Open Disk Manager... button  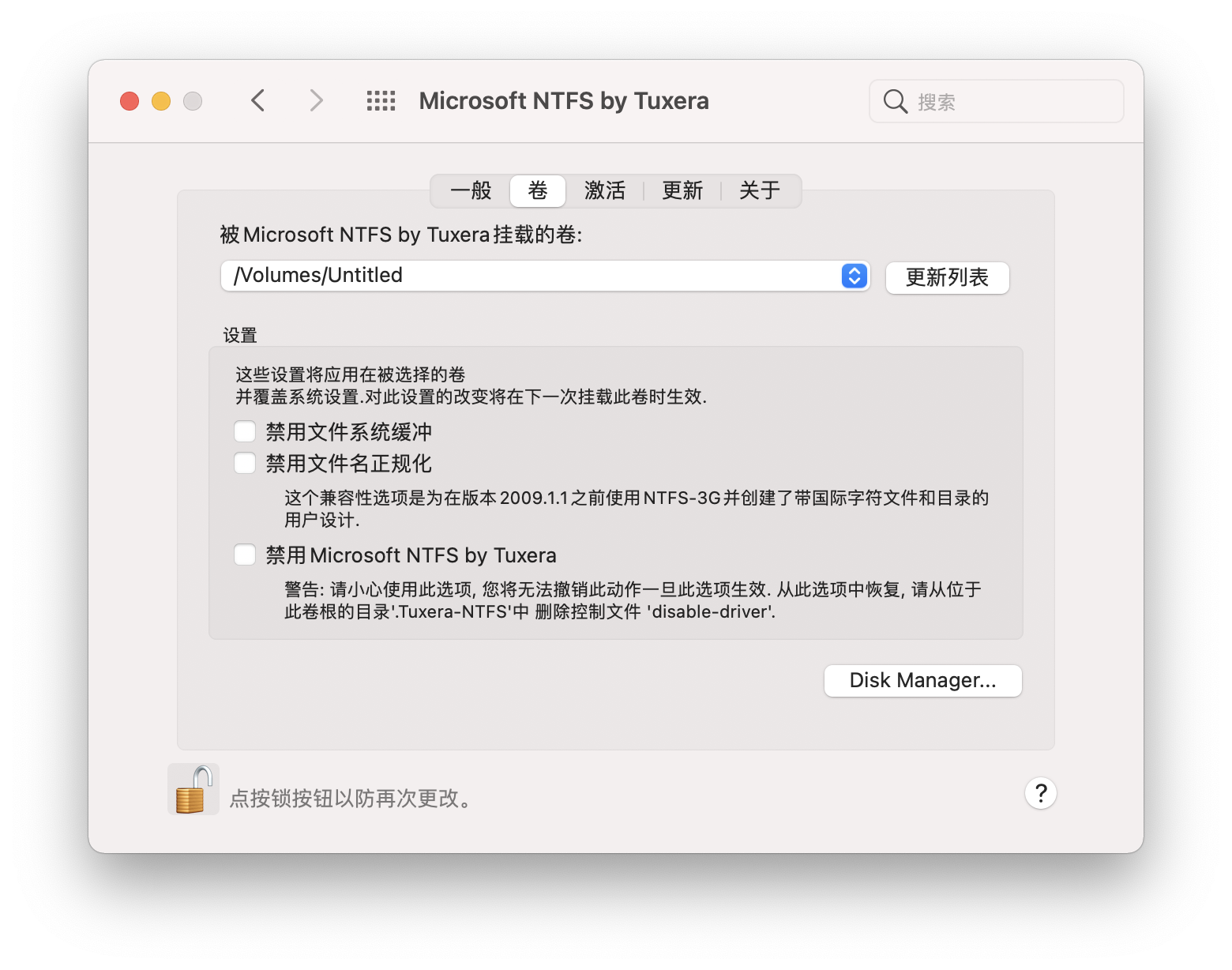(x=922, y=680)
